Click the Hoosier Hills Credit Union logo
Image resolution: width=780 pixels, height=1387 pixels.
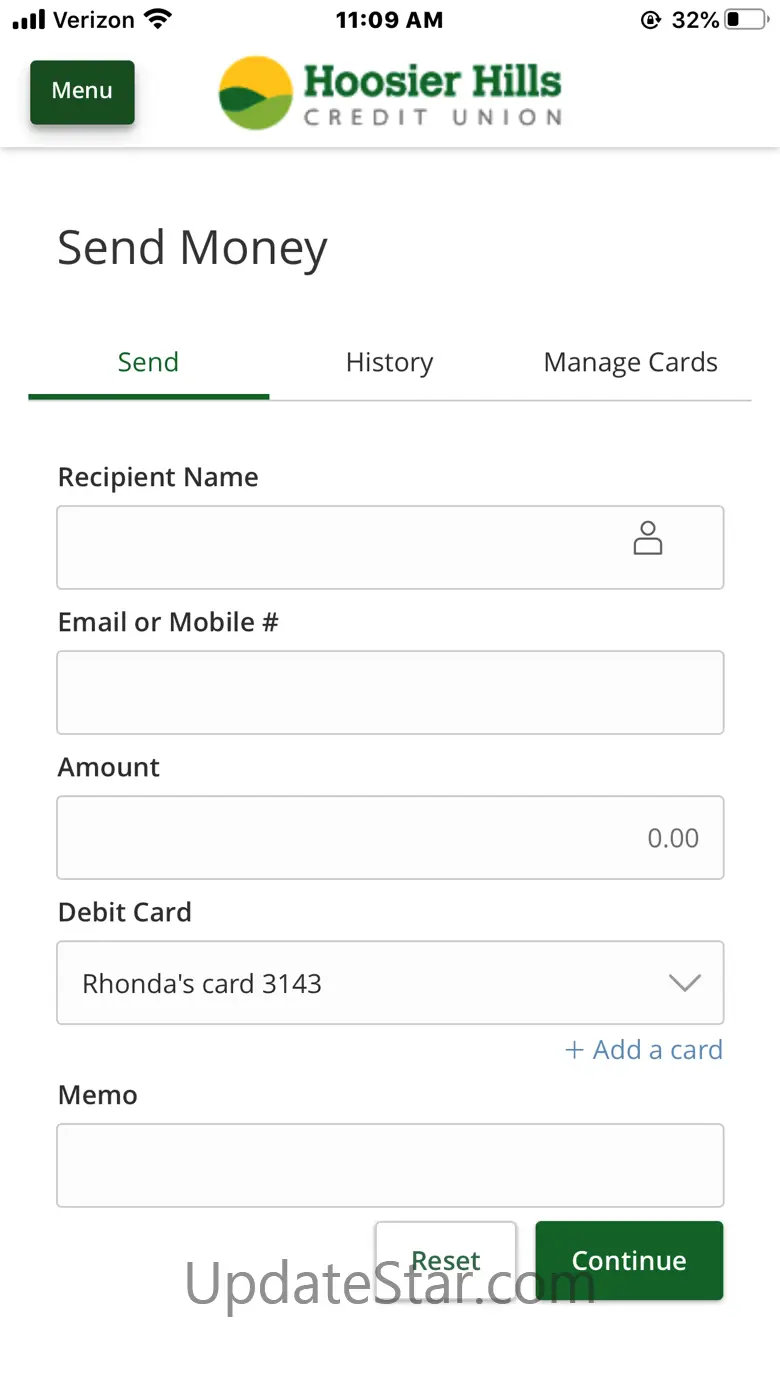pos(390,93)
